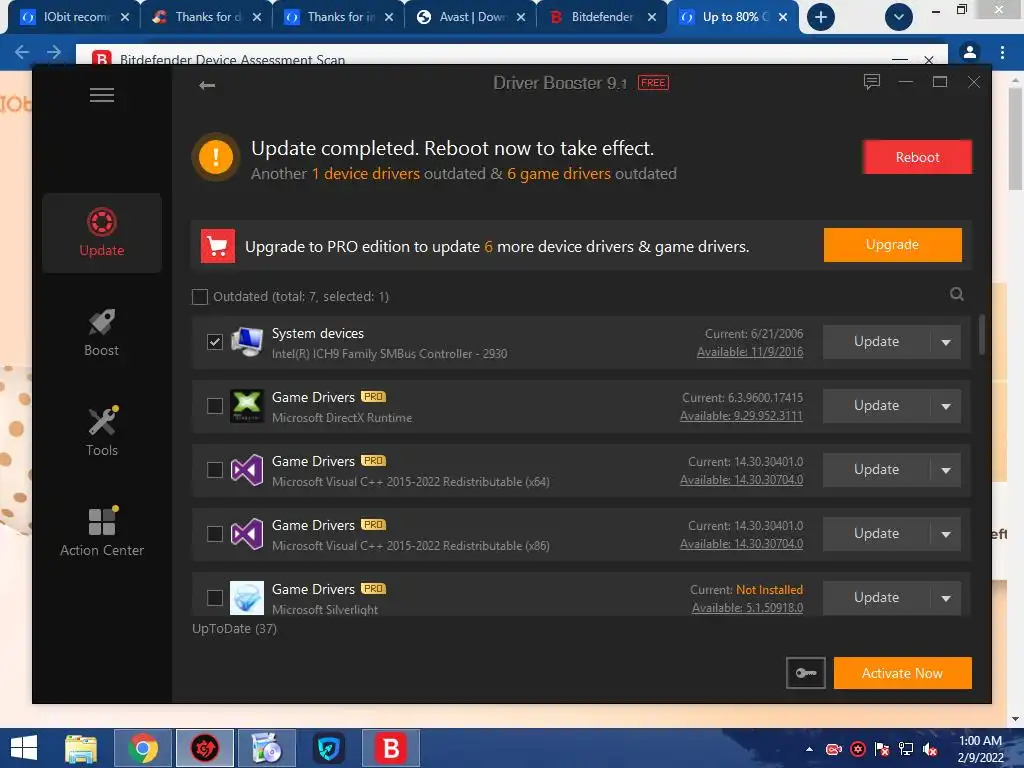Click the Bitdefender taskbar icon
This screenshot has width=1024, height=768.
pos(391,748)
